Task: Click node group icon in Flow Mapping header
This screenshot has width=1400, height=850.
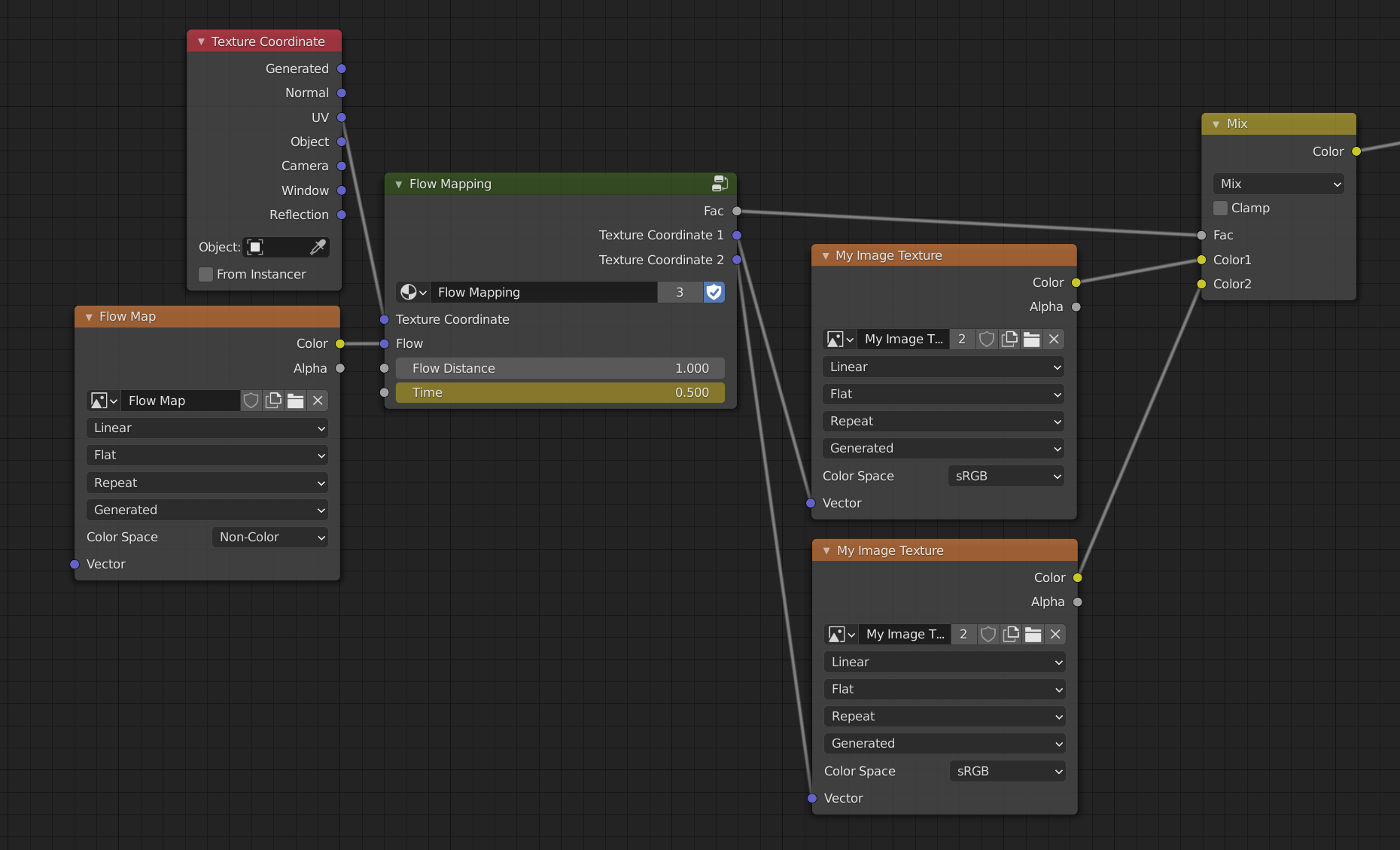Action: point(720,183)
